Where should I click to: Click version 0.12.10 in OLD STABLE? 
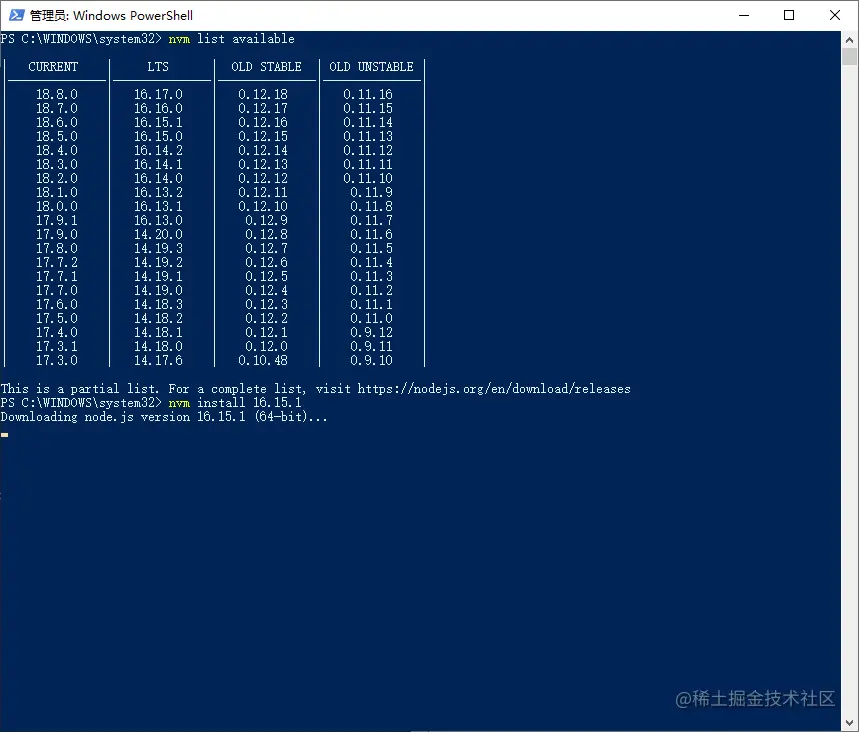[x=263, y=207]
